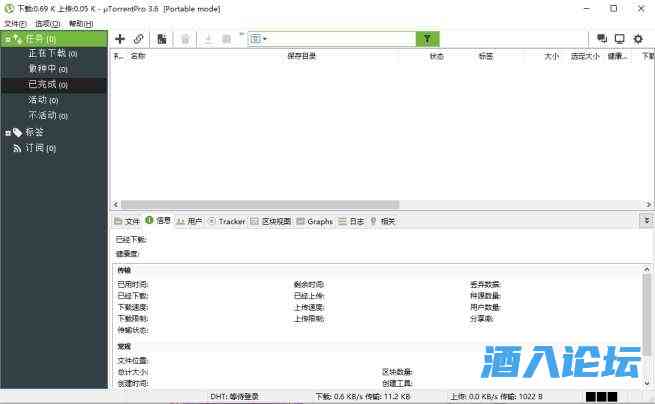This screenshot has height=404, width=655.
Task: Switch to the 信息 detail tab
Action: tap(158, 221)
